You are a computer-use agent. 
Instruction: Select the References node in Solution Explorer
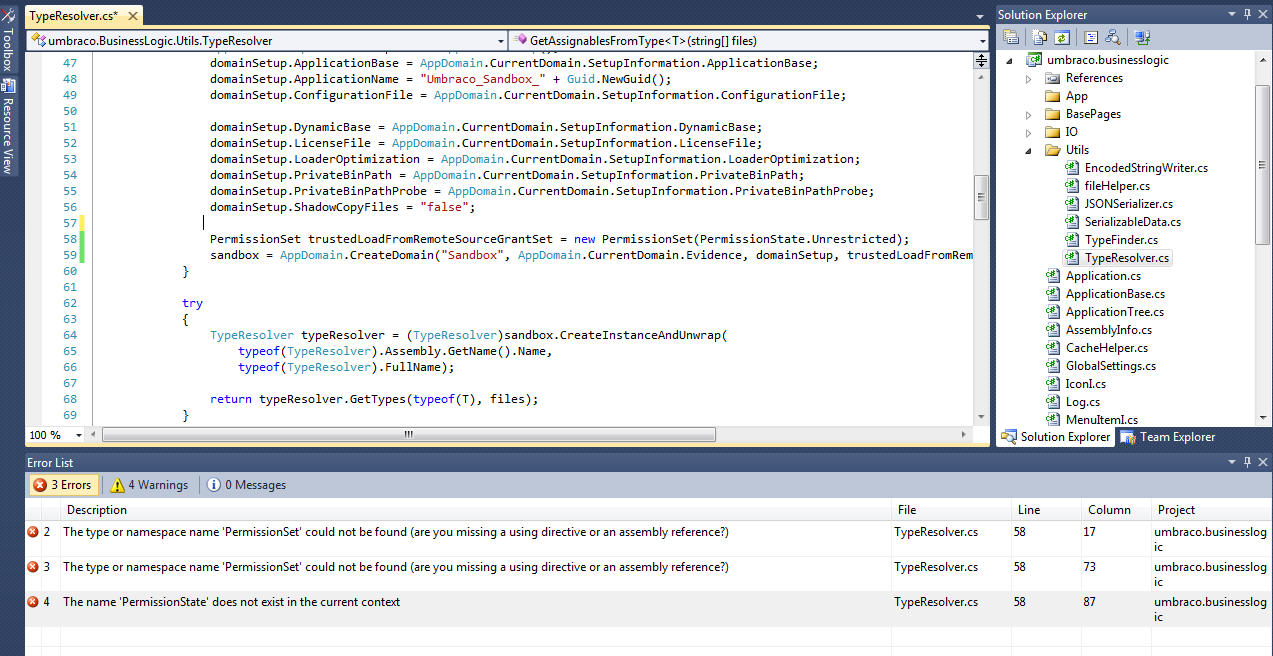[x=1094, y=78]
